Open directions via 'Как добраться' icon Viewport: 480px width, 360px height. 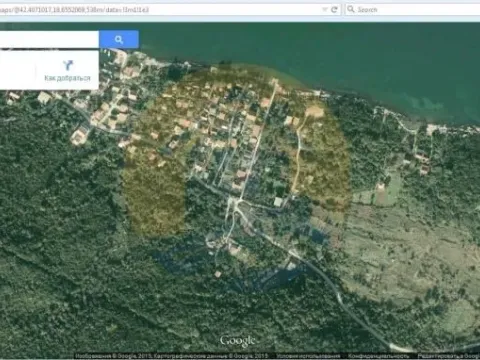tap(68, 65)
